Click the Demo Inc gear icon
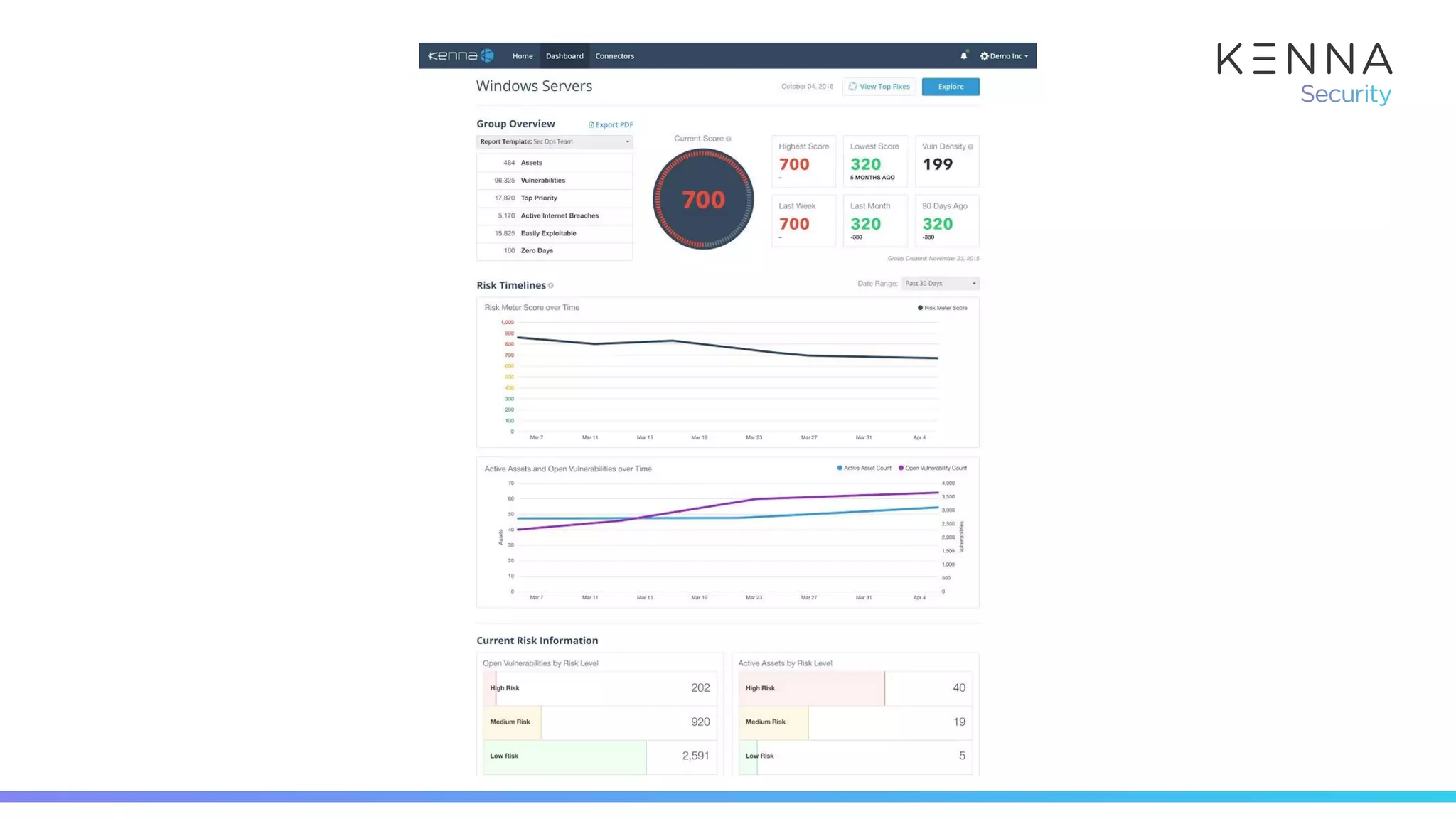This screenshot has width=1456, height=819. tap(984, 56)
